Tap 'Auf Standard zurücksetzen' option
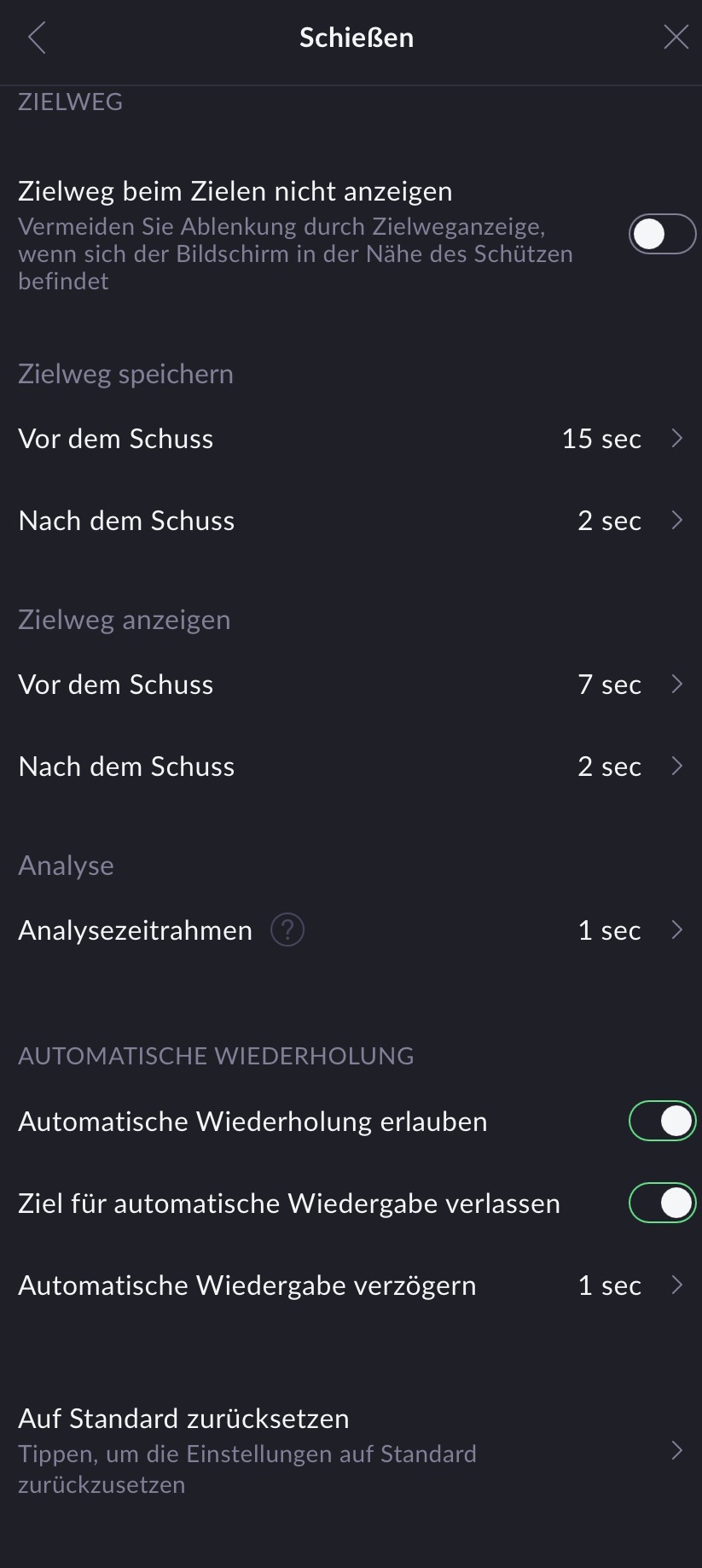Viewport: 702px width, 1568px height. pos(183,1419)
